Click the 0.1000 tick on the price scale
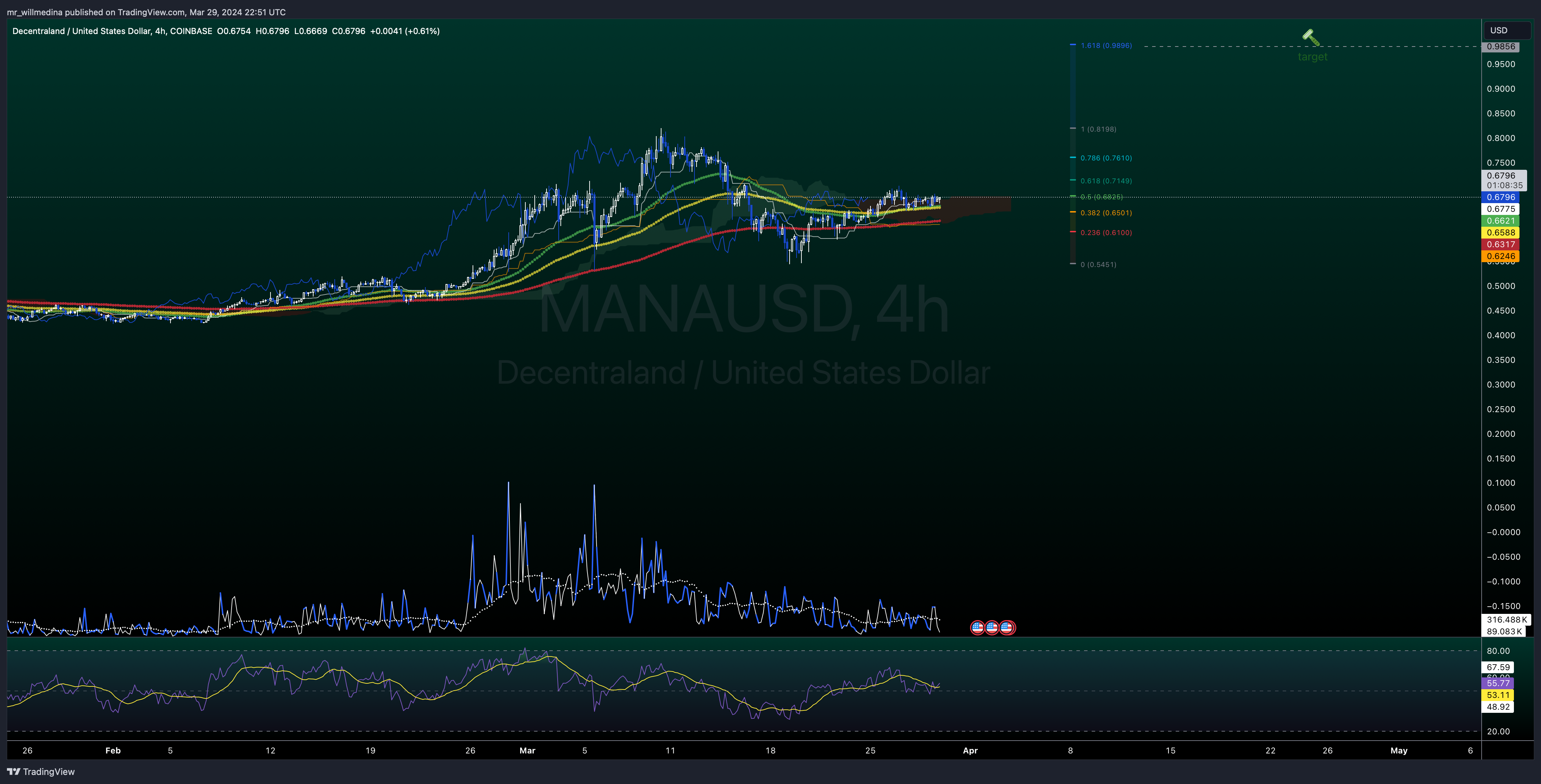Viewport: 1541px width, 784px height. [x=1501, y=483]
